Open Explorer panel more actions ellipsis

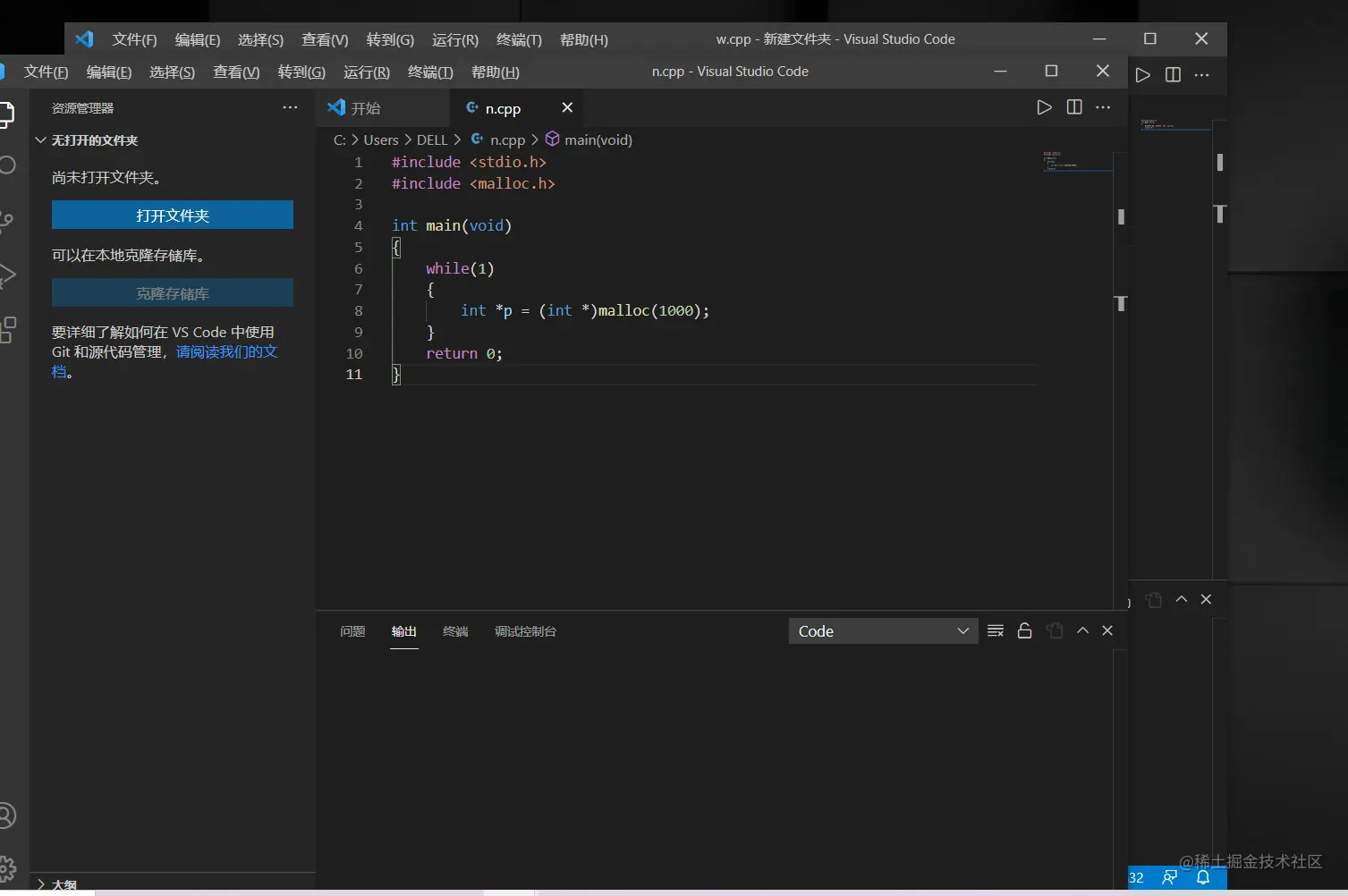click(290, 107)
